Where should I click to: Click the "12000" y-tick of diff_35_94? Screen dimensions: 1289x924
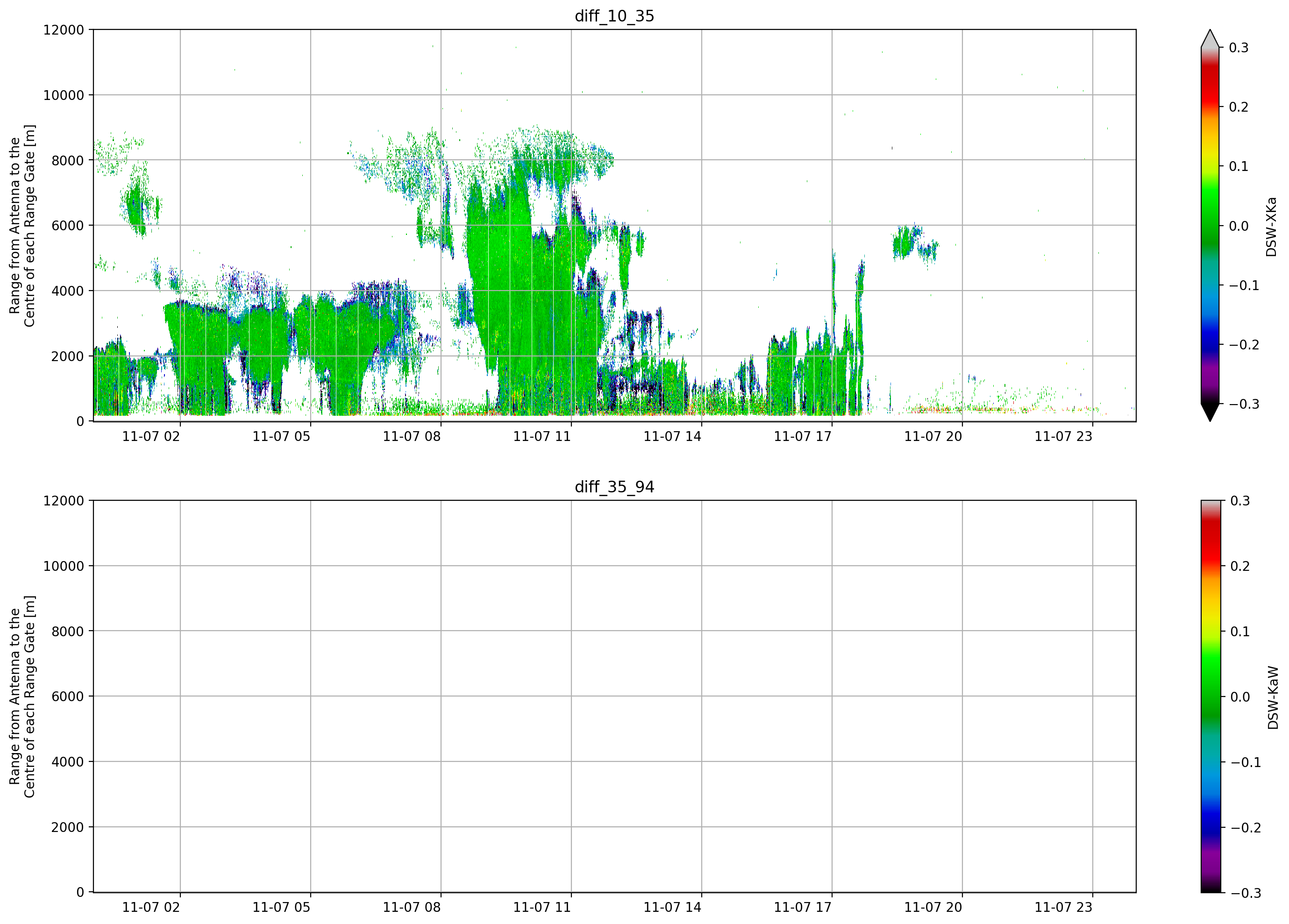[64, 501]
